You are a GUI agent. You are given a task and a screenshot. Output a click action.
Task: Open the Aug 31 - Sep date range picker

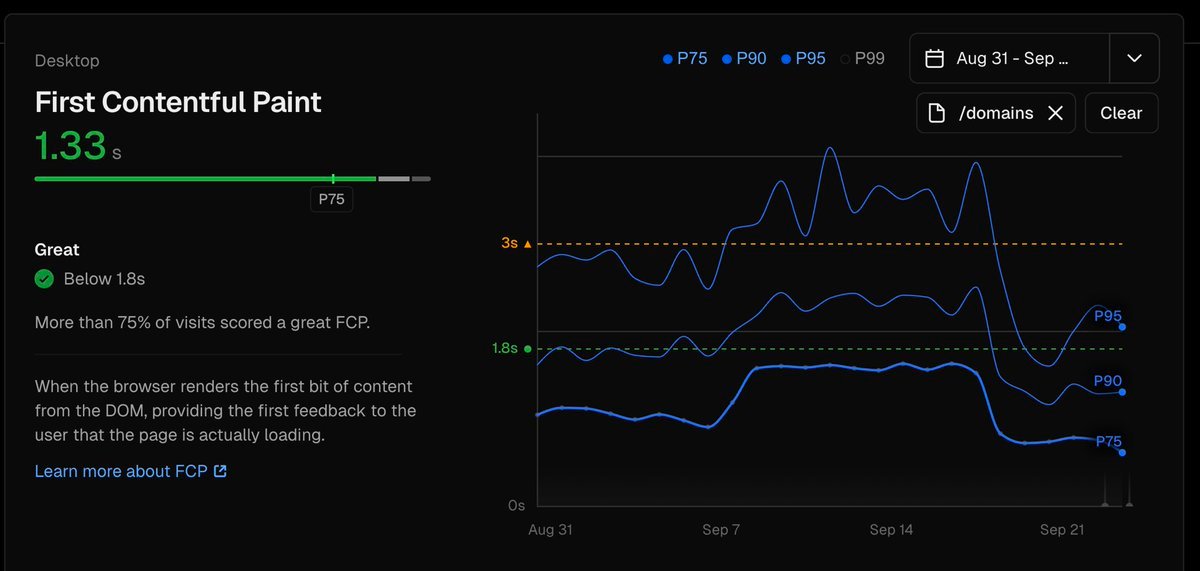point(1010,59)
